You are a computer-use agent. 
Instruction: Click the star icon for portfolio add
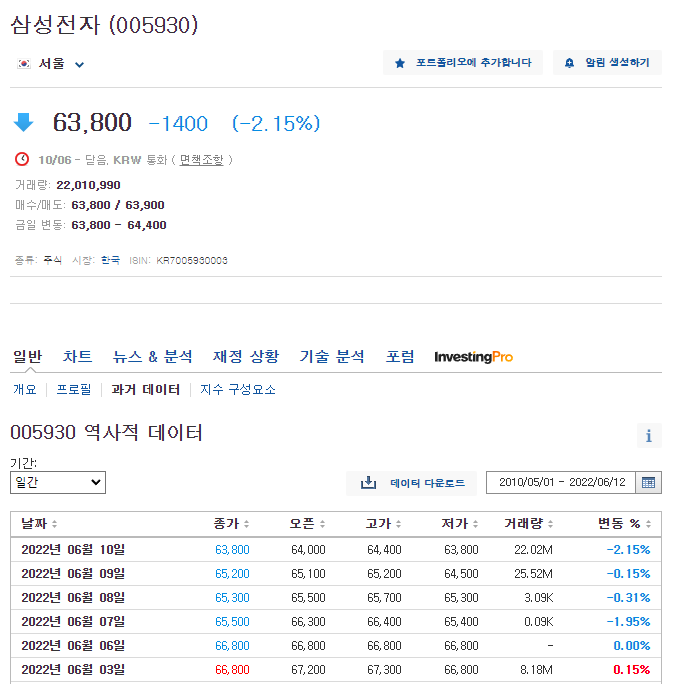400,63
